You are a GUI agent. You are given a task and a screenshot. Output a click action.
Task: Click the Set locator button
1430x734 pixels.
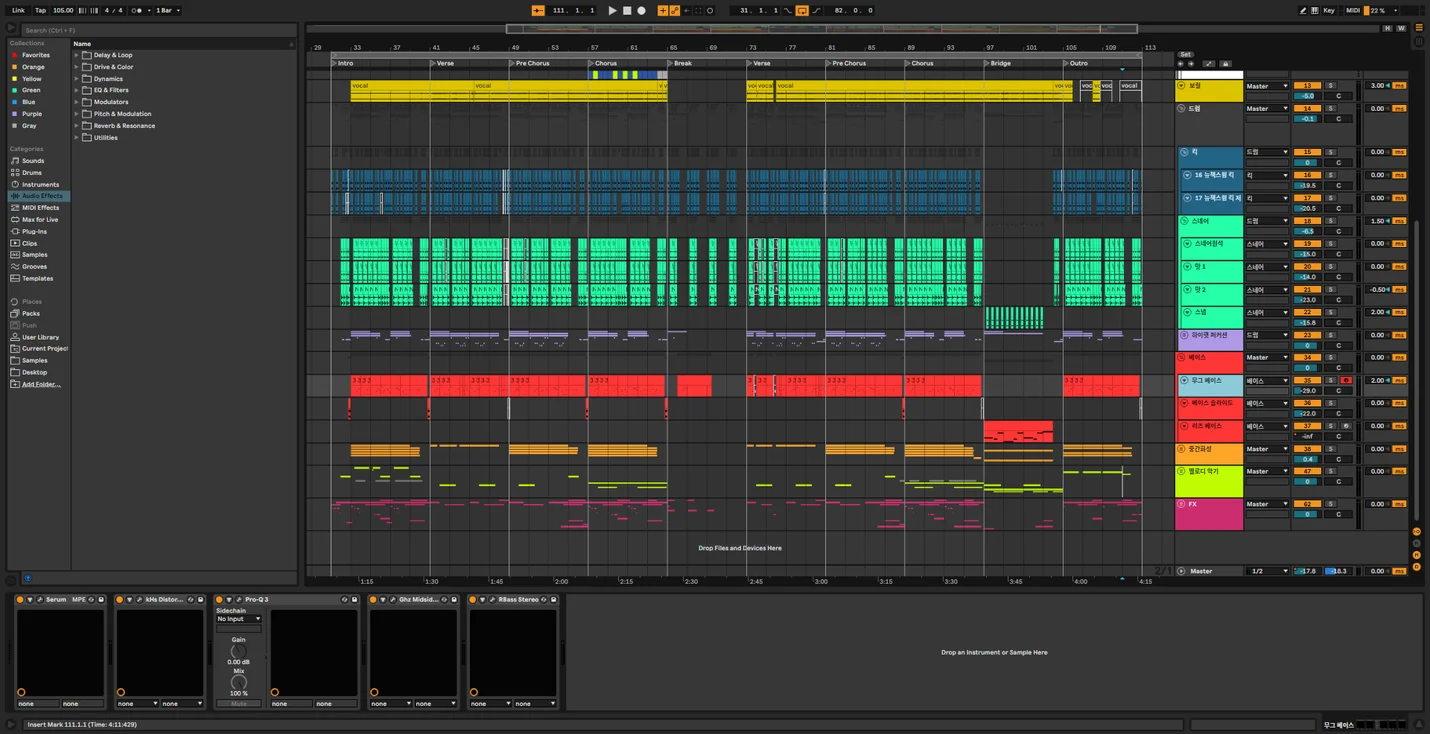tap(1185, 54)
